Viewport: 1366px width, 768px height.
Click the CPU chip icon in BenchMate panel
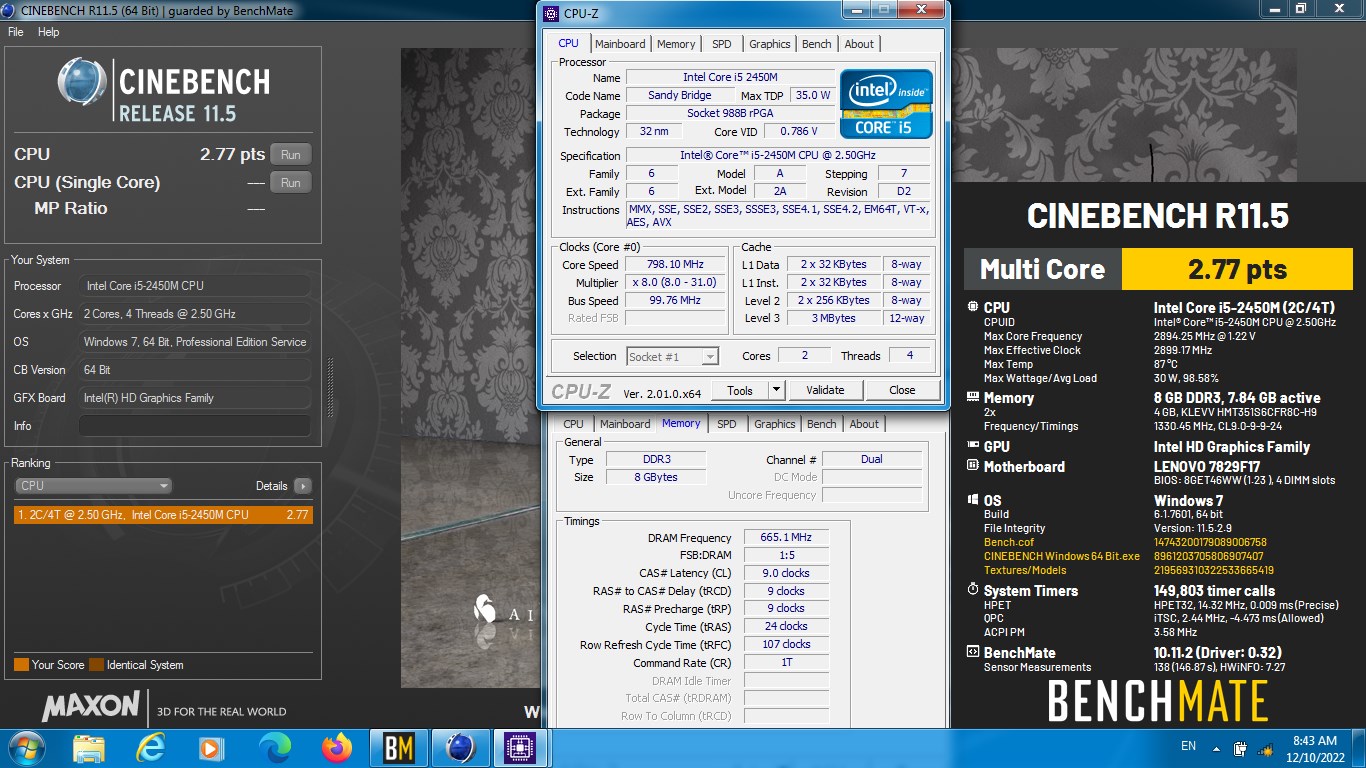click(x=974, y=308)
